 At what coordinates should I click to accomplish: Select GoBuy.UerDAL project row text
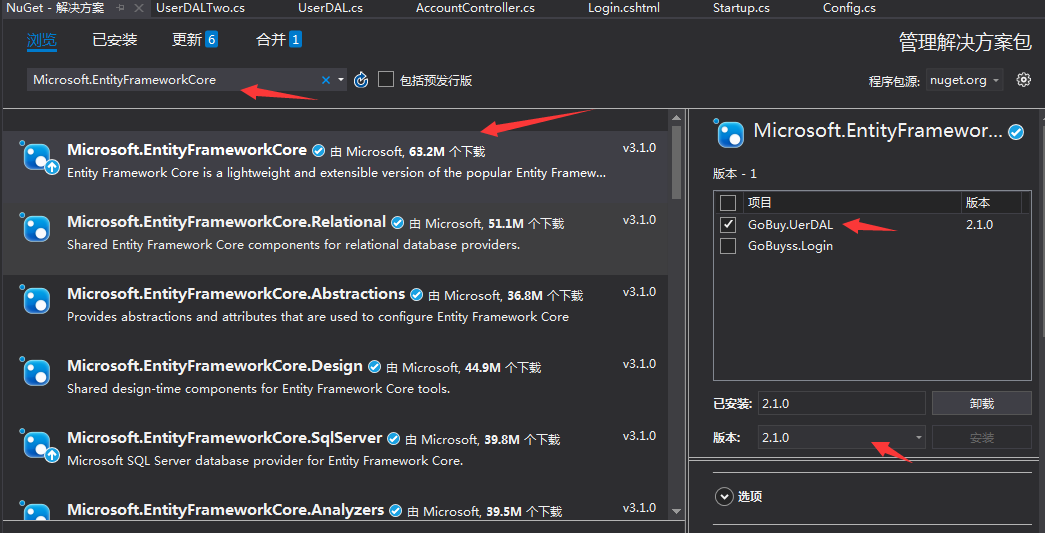pyautogui.click(x=790, y=225)
